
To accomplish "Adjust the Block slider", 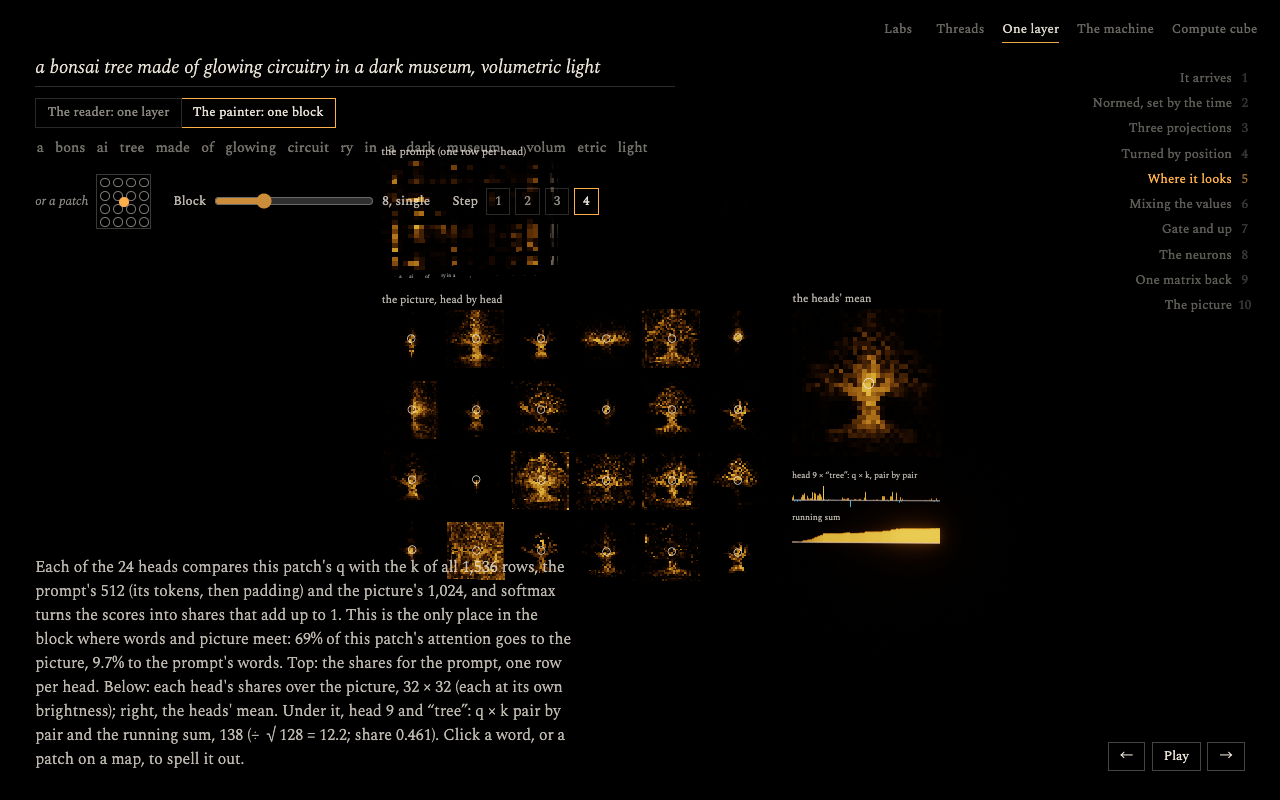I will 294,201.
